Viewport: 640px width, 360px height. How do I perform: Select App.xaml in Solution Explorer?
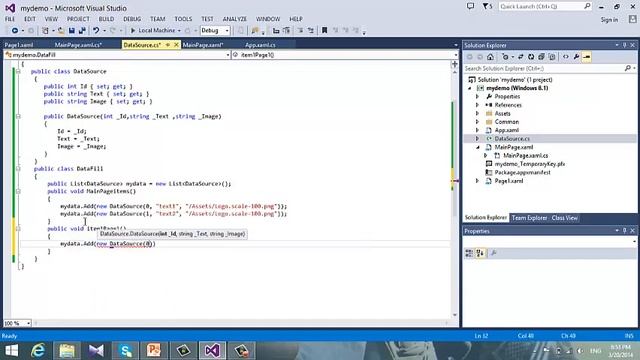point(507,130)
